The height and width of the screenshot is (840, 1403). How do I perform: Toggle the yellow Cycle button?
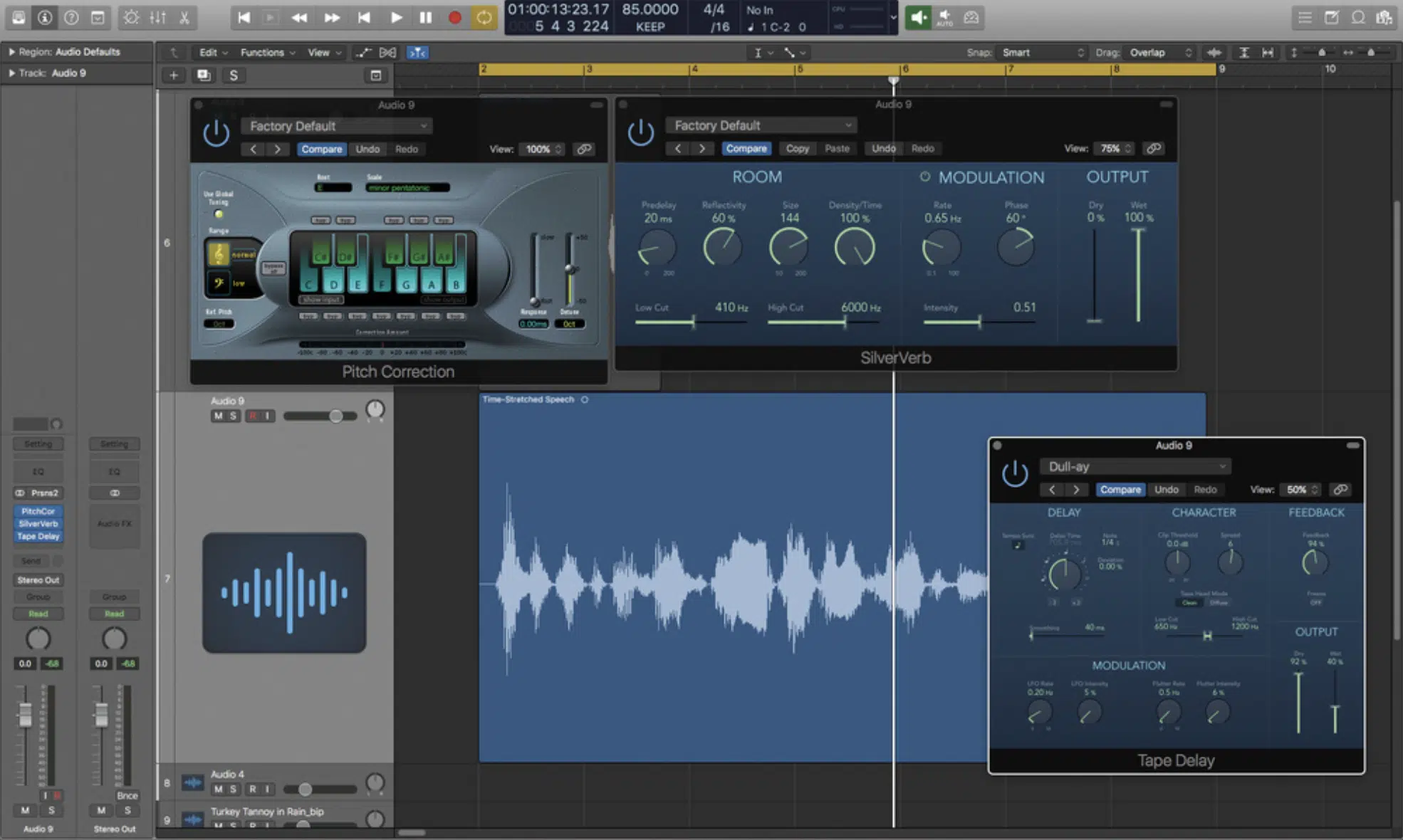tap(484, 17)
